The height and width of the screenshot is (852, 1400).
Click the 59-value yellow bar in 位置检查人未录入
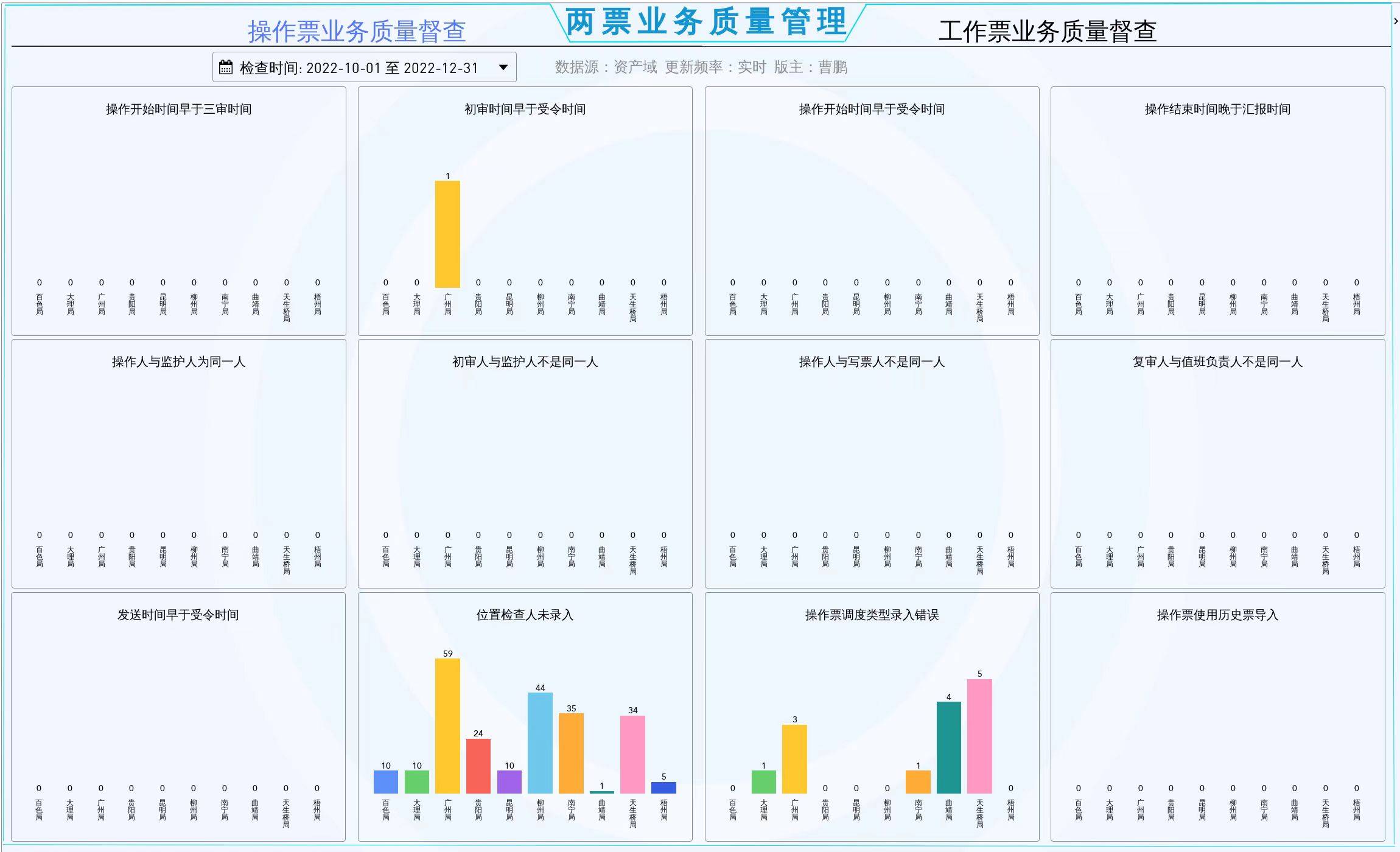447,725
